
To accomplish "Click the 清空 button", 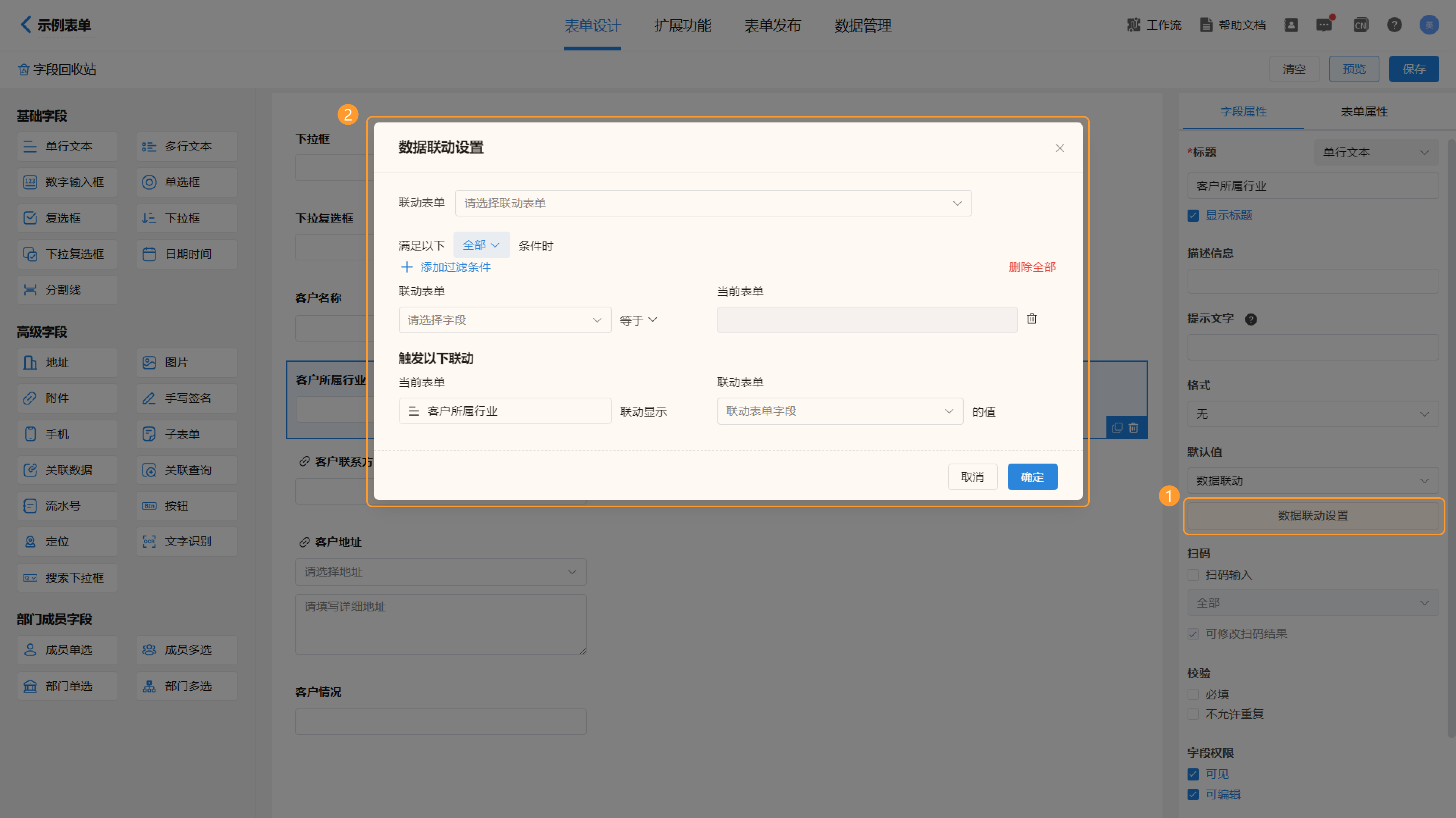I will click(1294, 69).
